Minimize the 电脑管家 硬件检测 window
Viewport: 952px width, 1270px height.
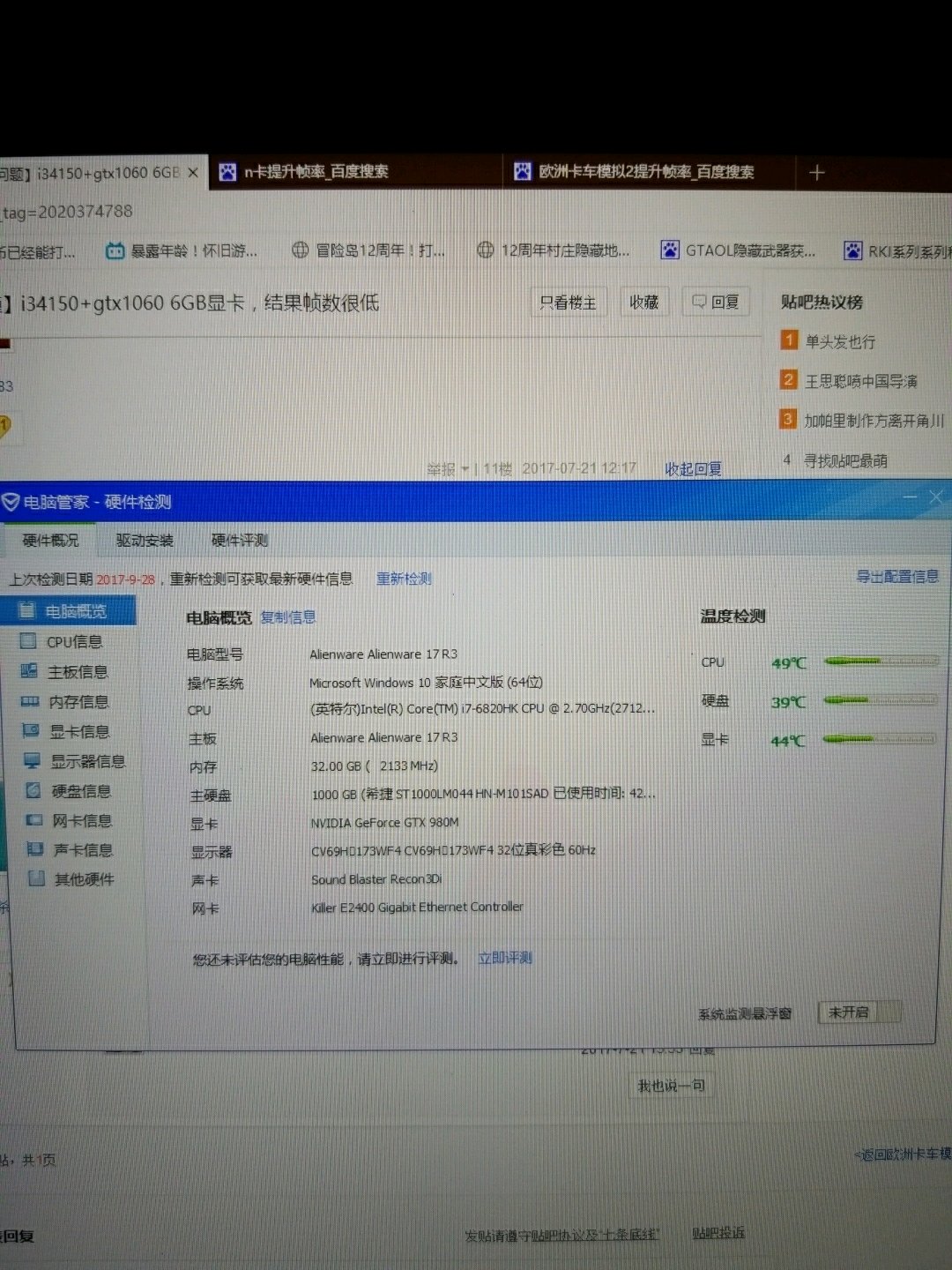pyautogui.click(x=911, y=498)
